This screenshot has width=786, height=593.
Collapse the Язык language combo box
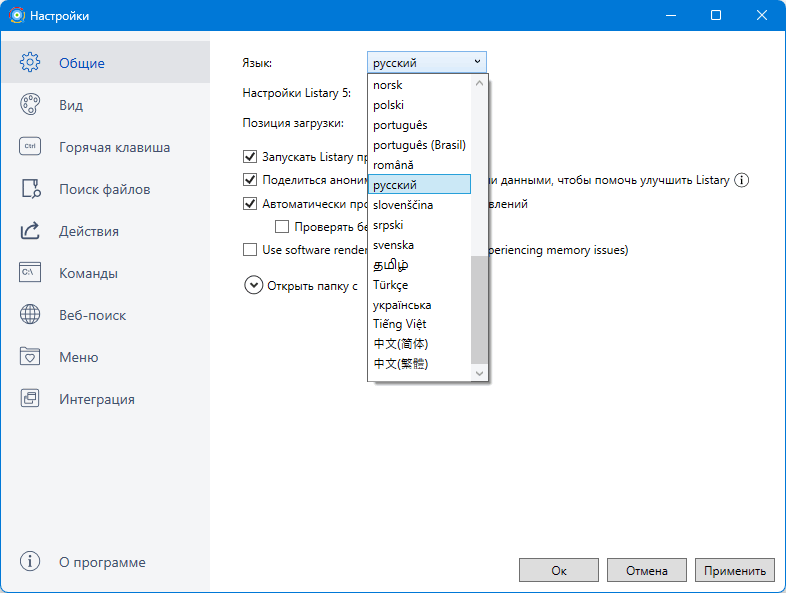pyautogui.click(x=427, y=62)
